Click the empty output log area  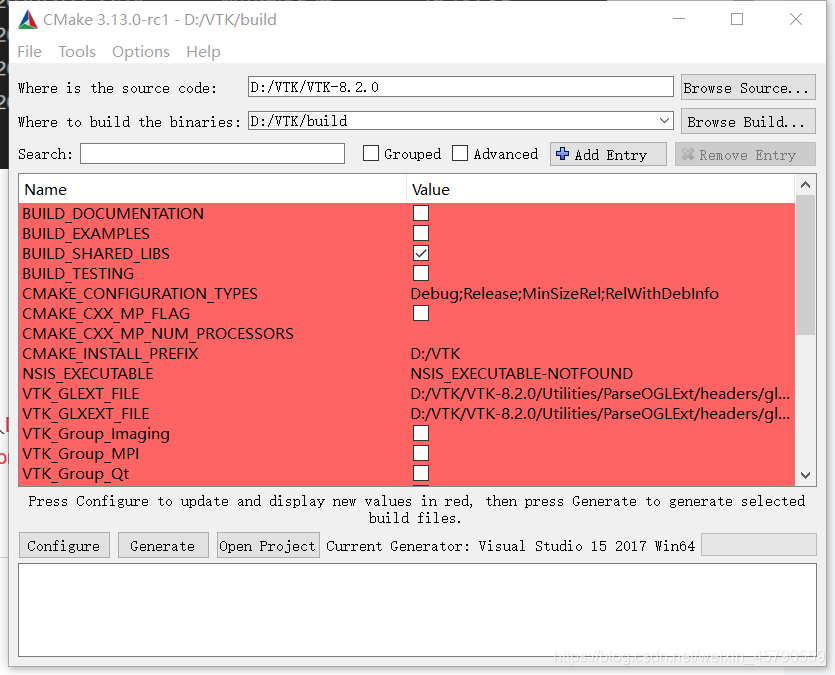point(418,610)
